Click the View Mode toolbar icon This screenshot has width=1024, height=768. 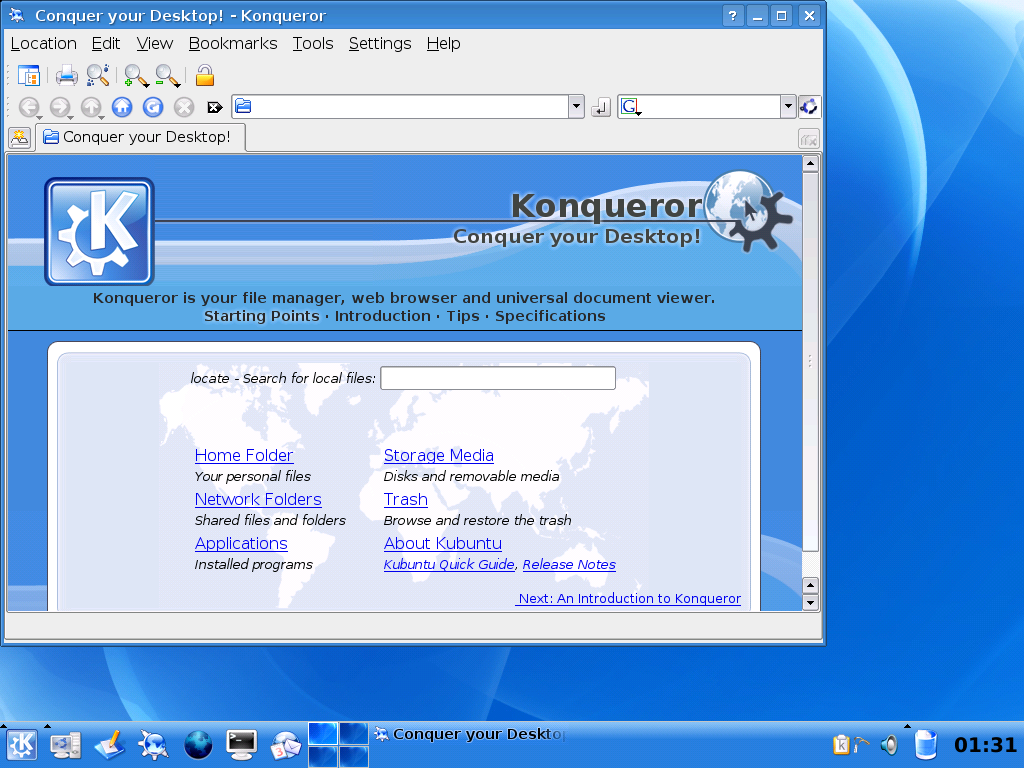[x=28, y=76]
